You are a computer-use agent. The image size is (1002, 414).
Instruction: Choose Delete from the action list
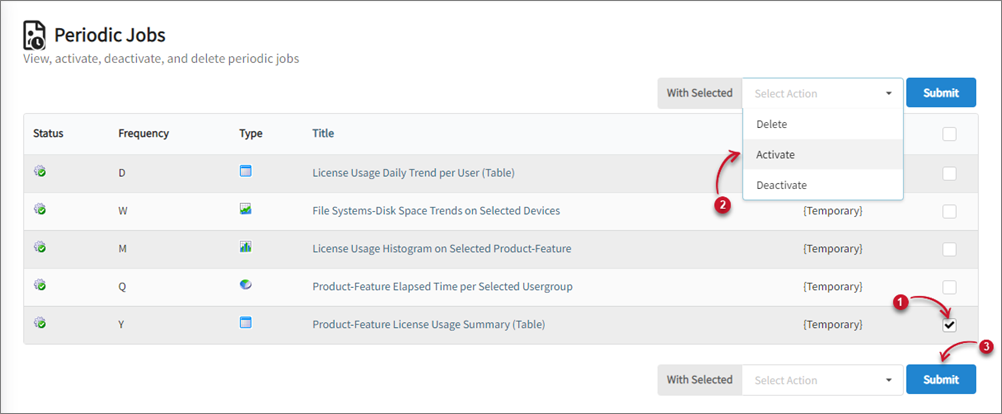click(772, 124)
